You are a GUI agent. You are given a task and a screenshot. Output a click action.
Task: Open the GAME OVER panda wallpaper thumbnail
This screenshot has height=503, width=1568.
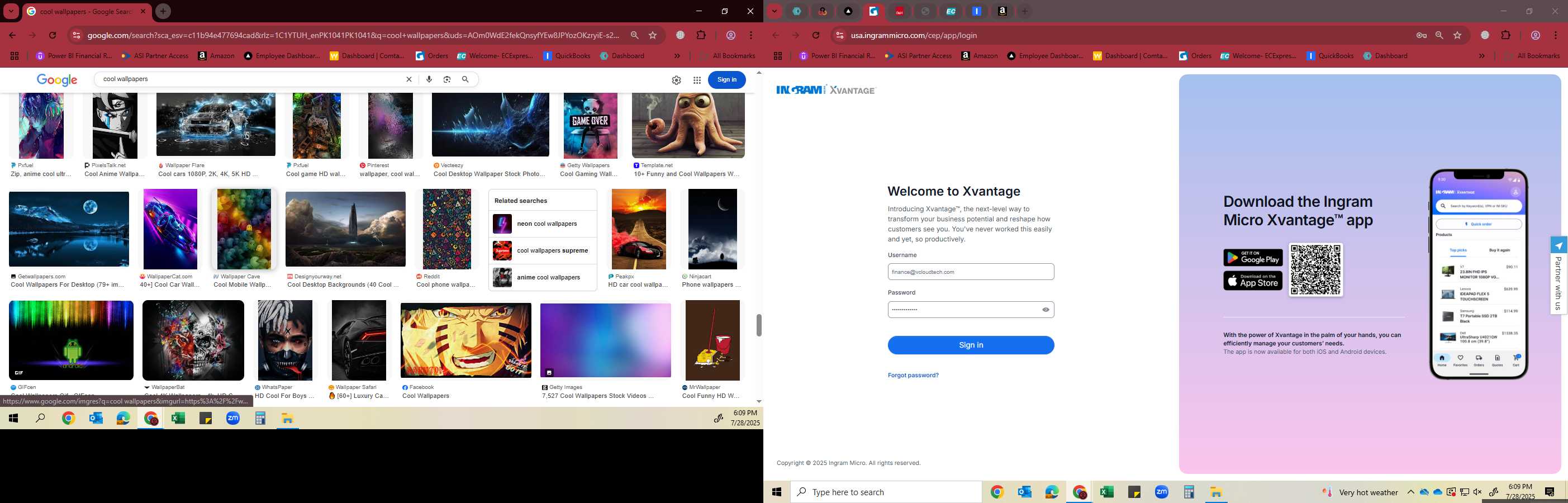coord(590,125)
